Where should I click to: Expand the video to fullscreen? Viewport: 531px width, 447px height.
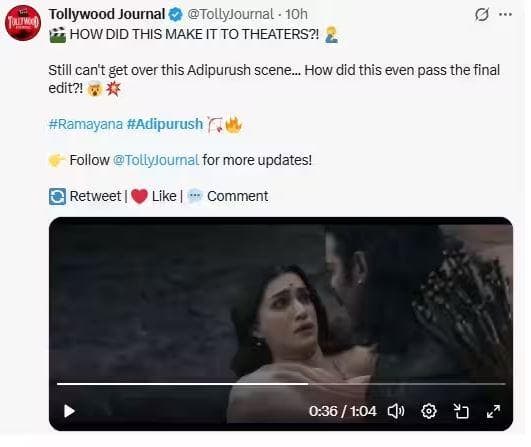[x=493, y=411]
